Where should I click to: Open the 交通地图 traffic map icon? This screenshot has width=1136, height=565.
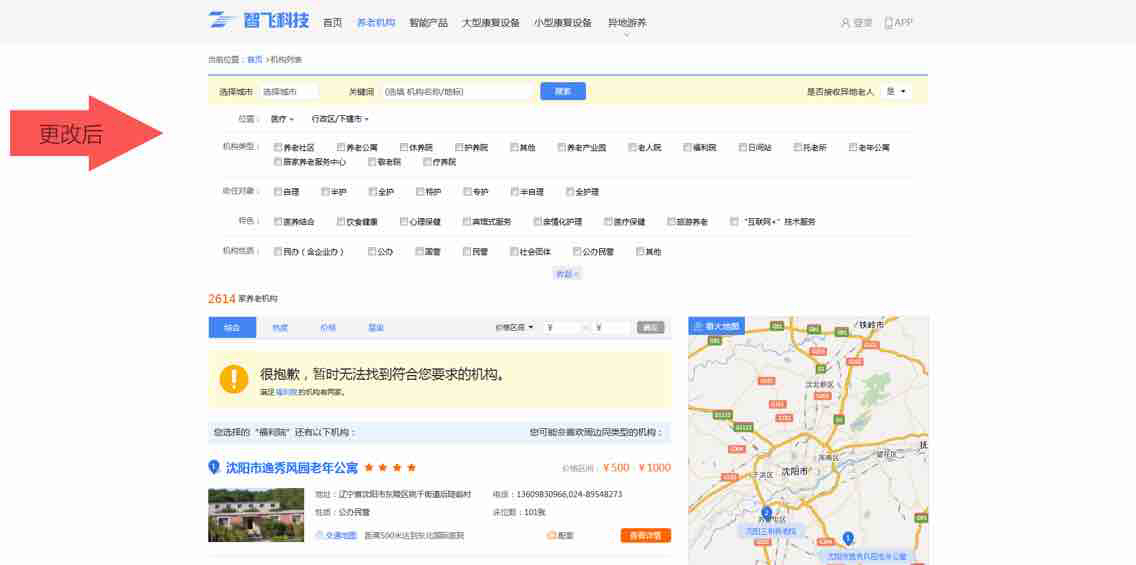[320, 536]
